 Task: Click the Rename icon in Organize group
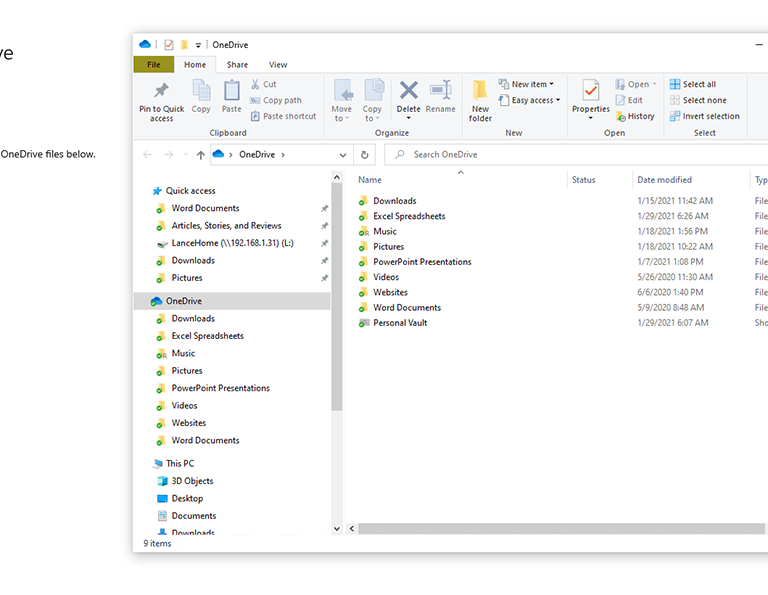click(440, 91)
